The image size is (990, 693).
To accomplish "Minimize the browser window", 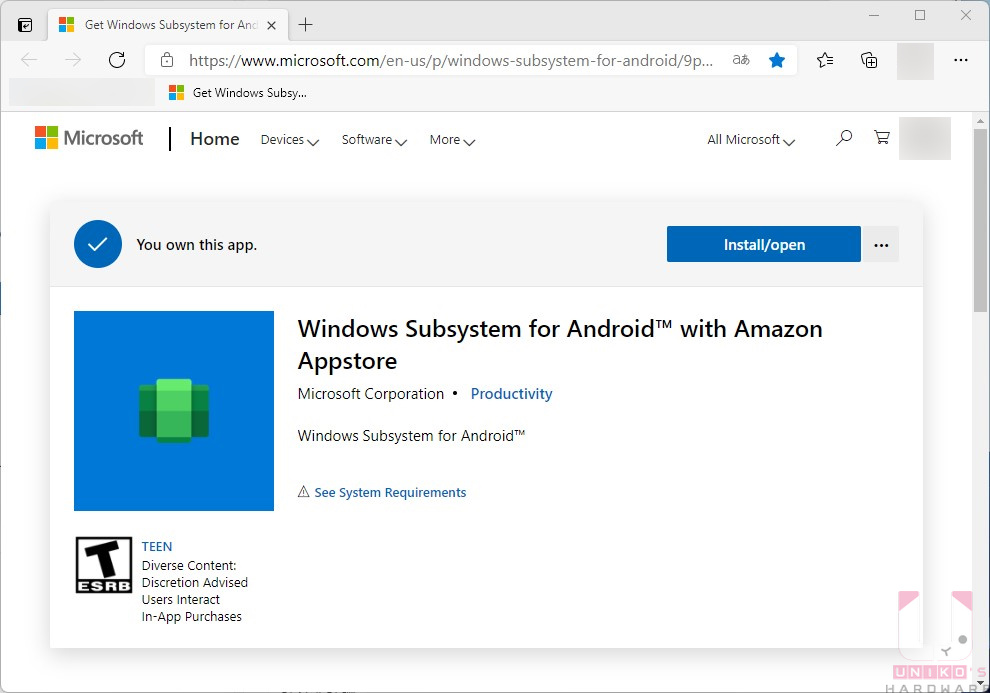I will pos(874,15).
